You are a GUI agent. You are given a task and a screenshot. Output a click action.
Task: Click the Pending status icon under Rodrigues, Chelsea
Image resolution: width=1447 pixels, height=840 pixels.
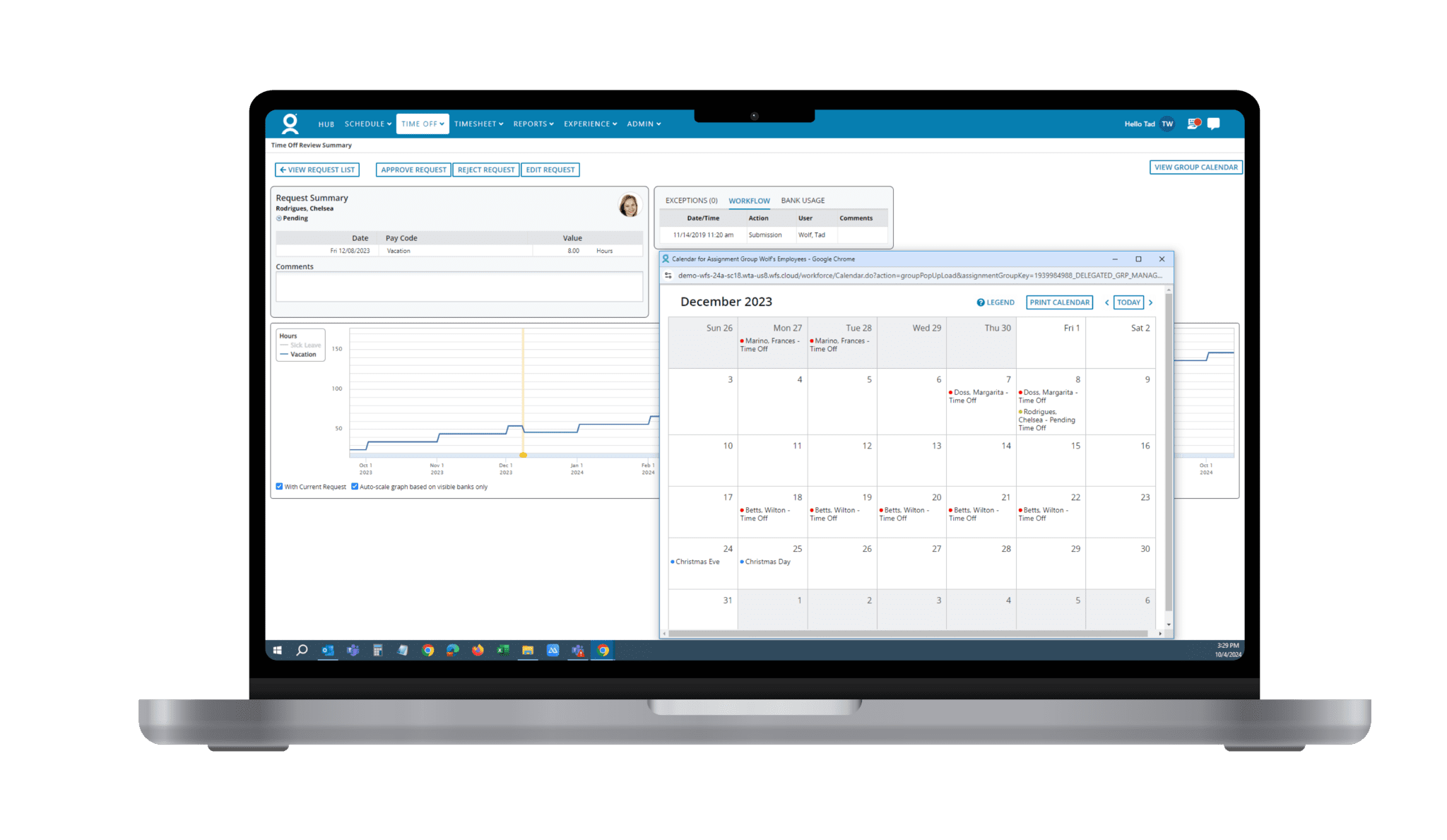278,218
